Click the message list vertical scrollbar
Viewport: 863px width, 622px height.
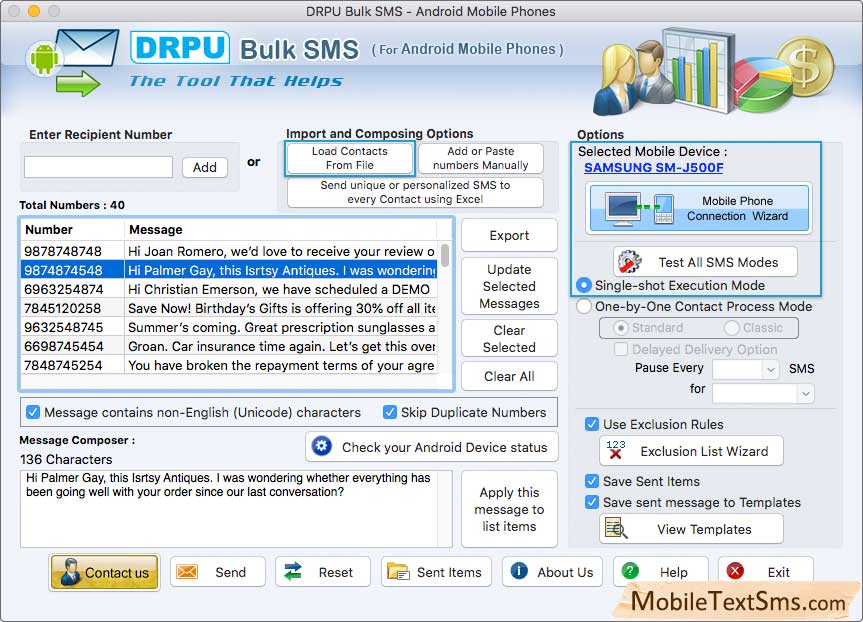click(445, 255)
